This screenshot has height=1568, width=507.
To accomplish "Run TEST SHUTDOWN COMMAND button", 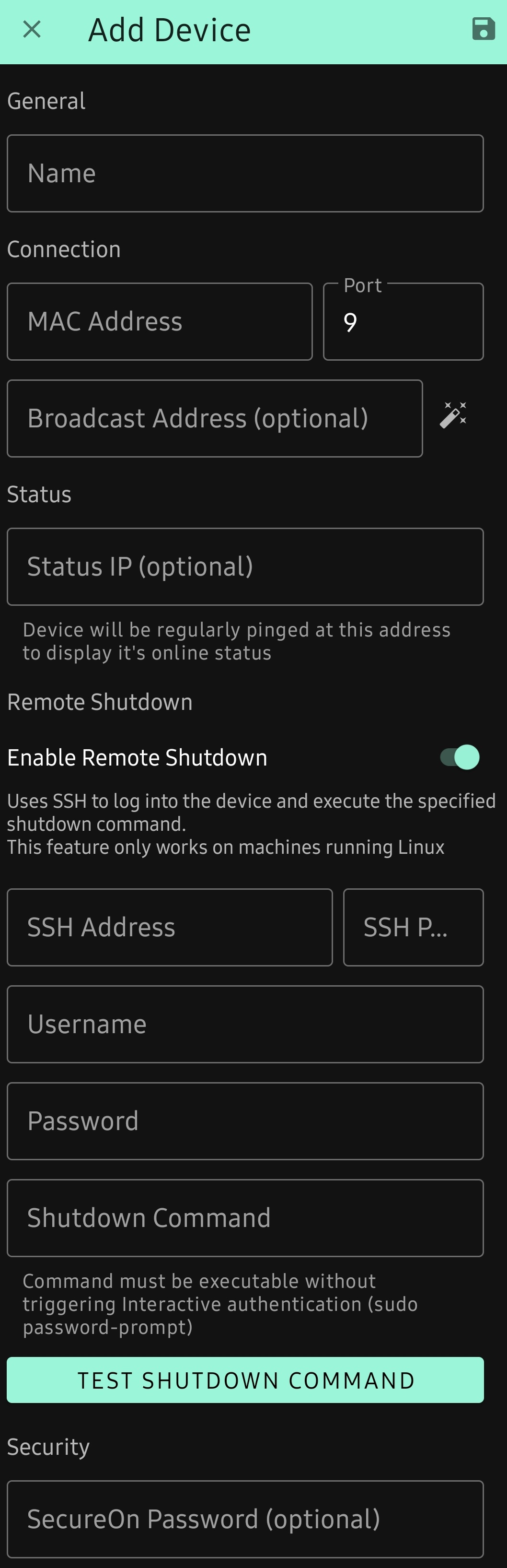I will coord(245,1380).
